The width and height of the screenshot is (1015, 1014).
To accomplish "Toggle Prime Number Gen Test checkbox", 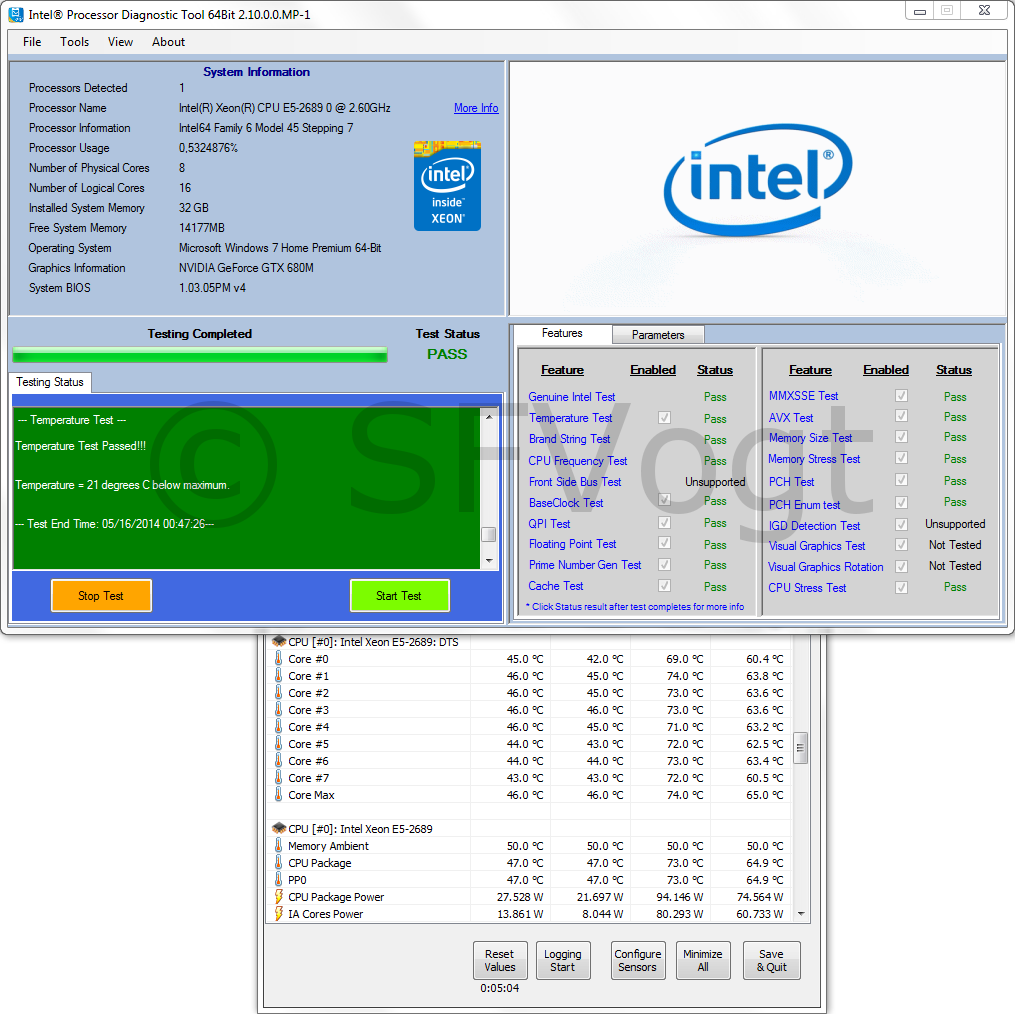I will [x=664, y=565].
